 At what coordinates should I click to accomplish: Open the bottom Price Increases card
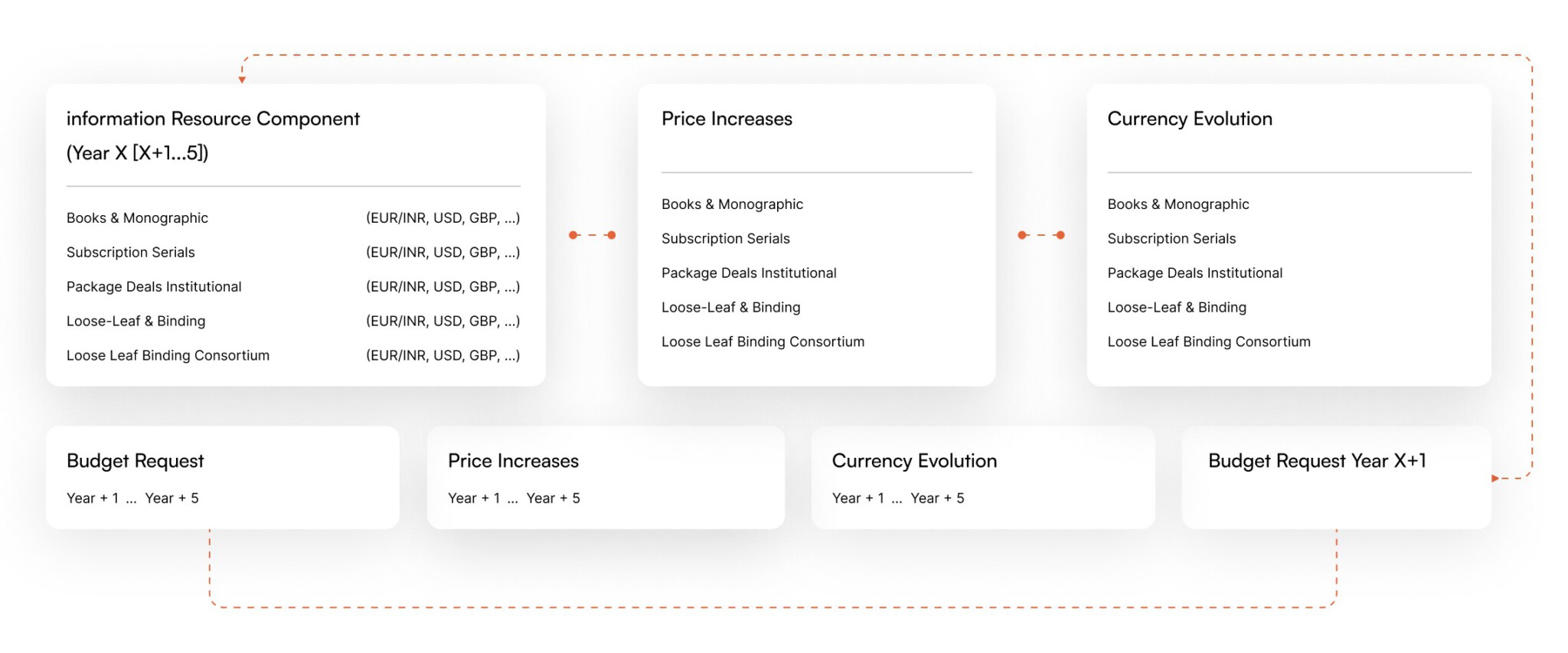point(606,478)
